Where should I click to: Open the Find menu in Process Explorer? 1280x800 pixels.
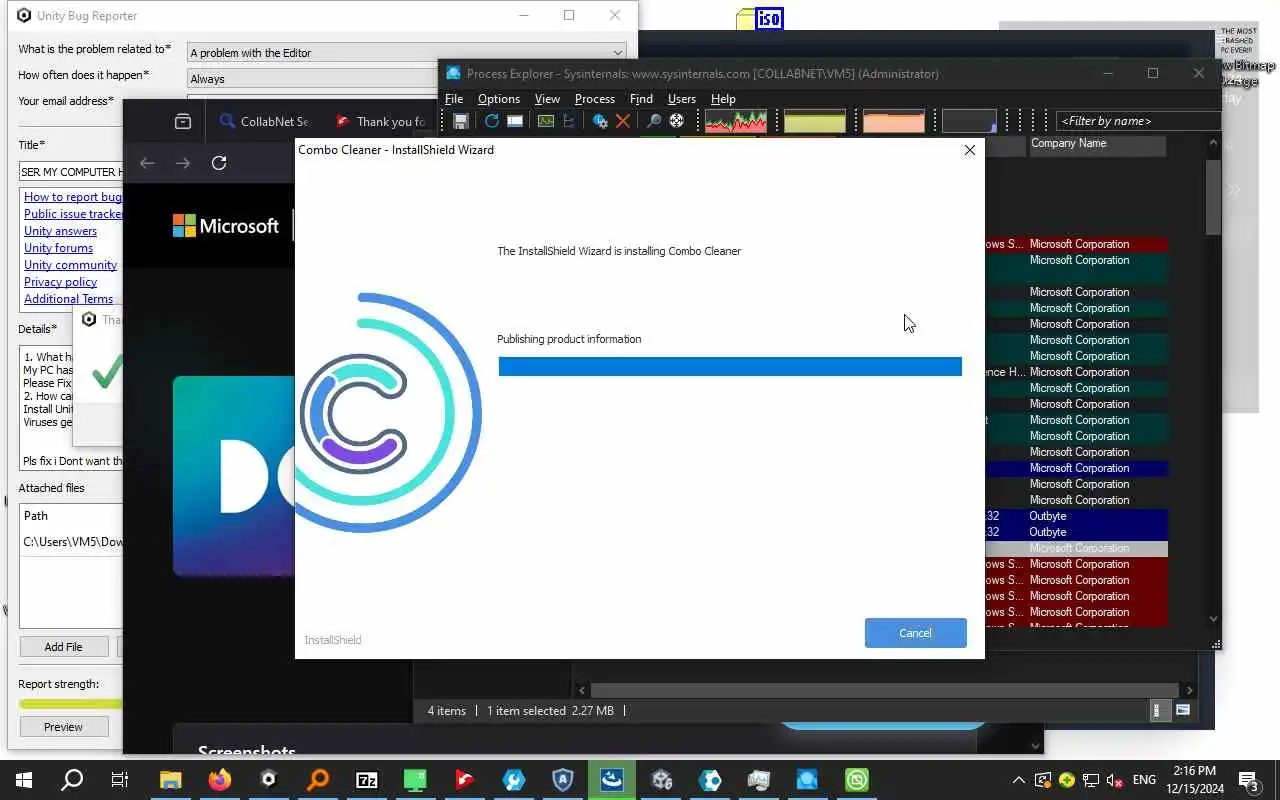[641, 99]
